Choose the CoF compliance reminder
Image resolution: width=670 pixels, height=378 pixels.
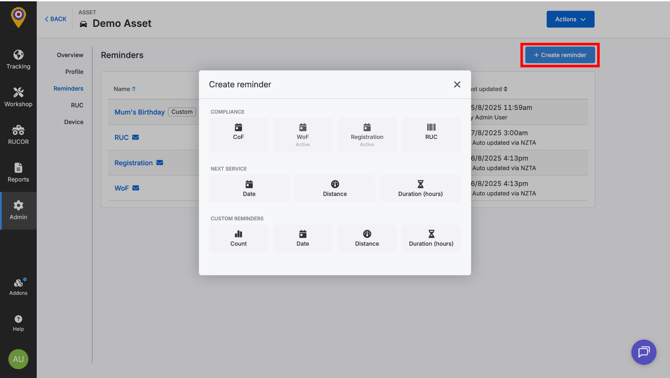pyautogui.click(x=238, y=135)
